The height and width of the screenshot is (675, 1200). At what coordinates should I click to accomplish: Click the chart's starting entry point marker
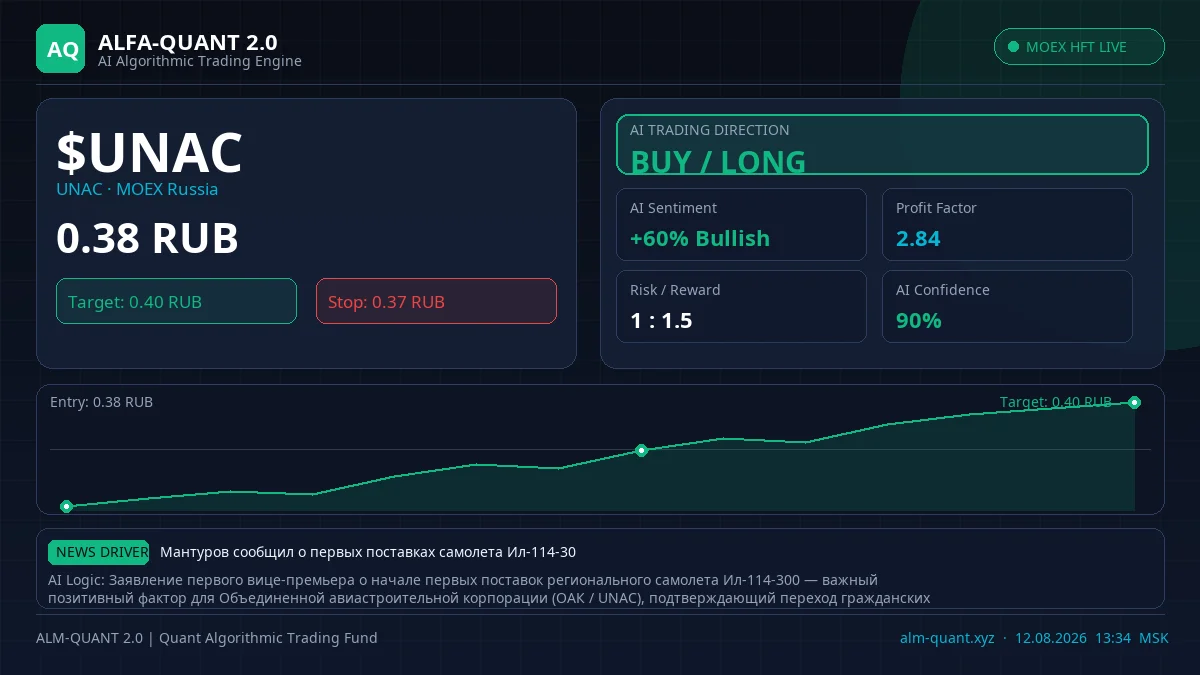tap(66, 506)
